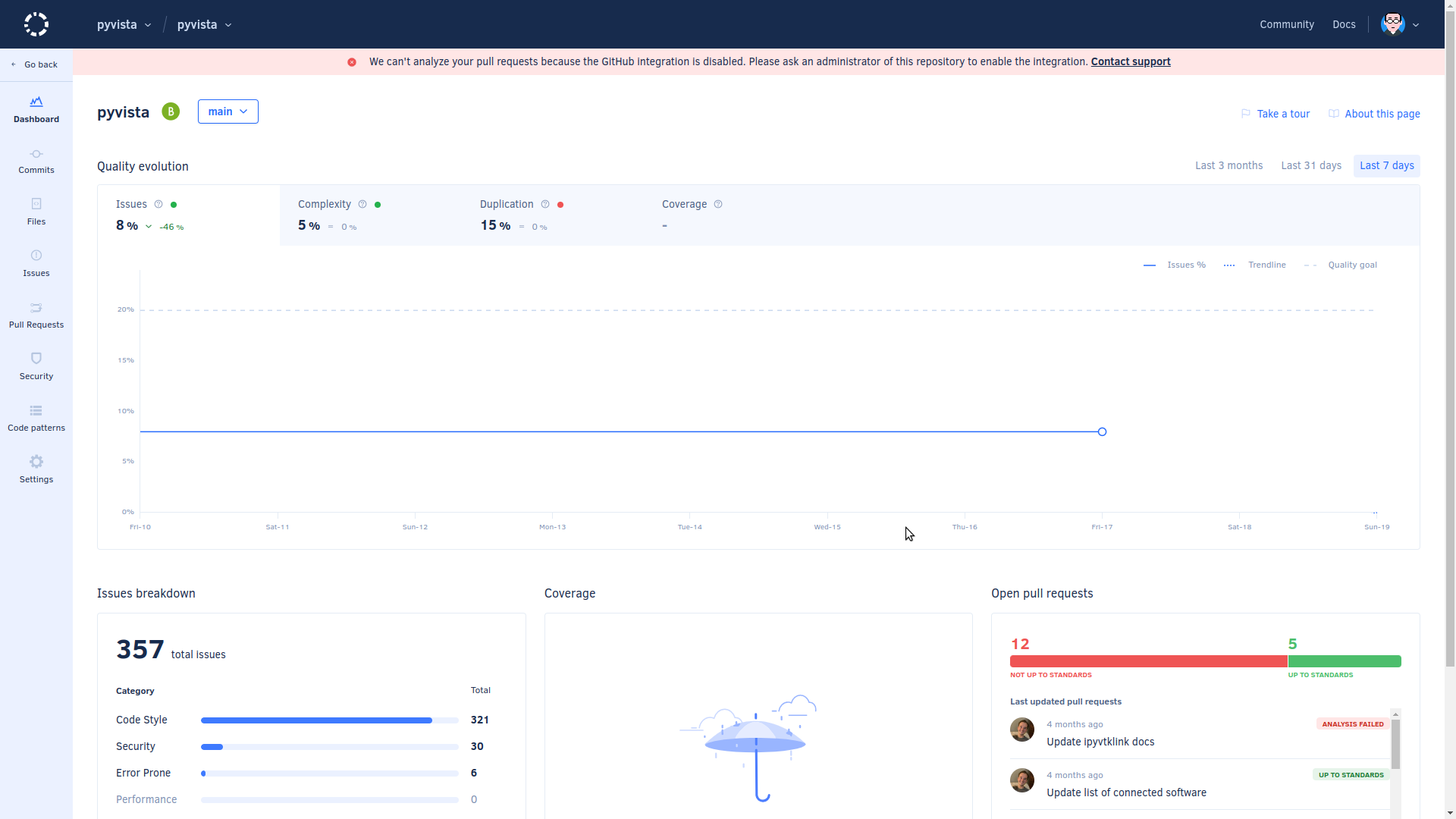Viewport: 1456px width, 819px height.
Task: Click the Duplication help question-mark icon
Action: [x=545, y=205]
